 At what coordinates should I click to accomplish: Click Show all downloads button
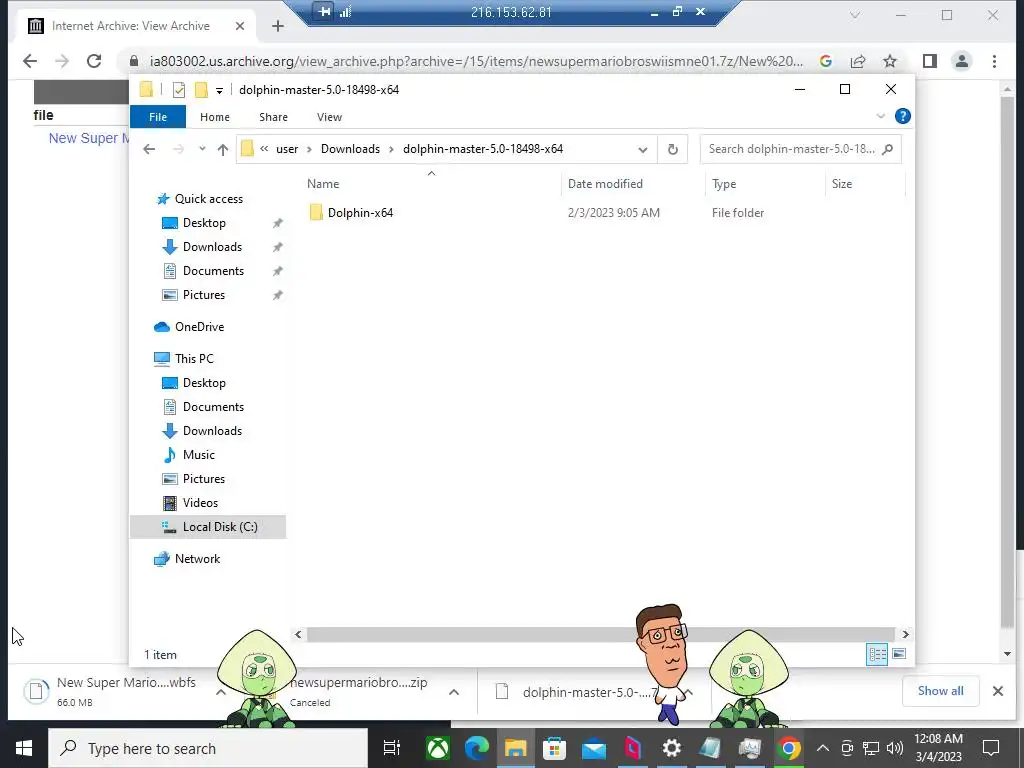pyautogui.click(x=940, y=692)
